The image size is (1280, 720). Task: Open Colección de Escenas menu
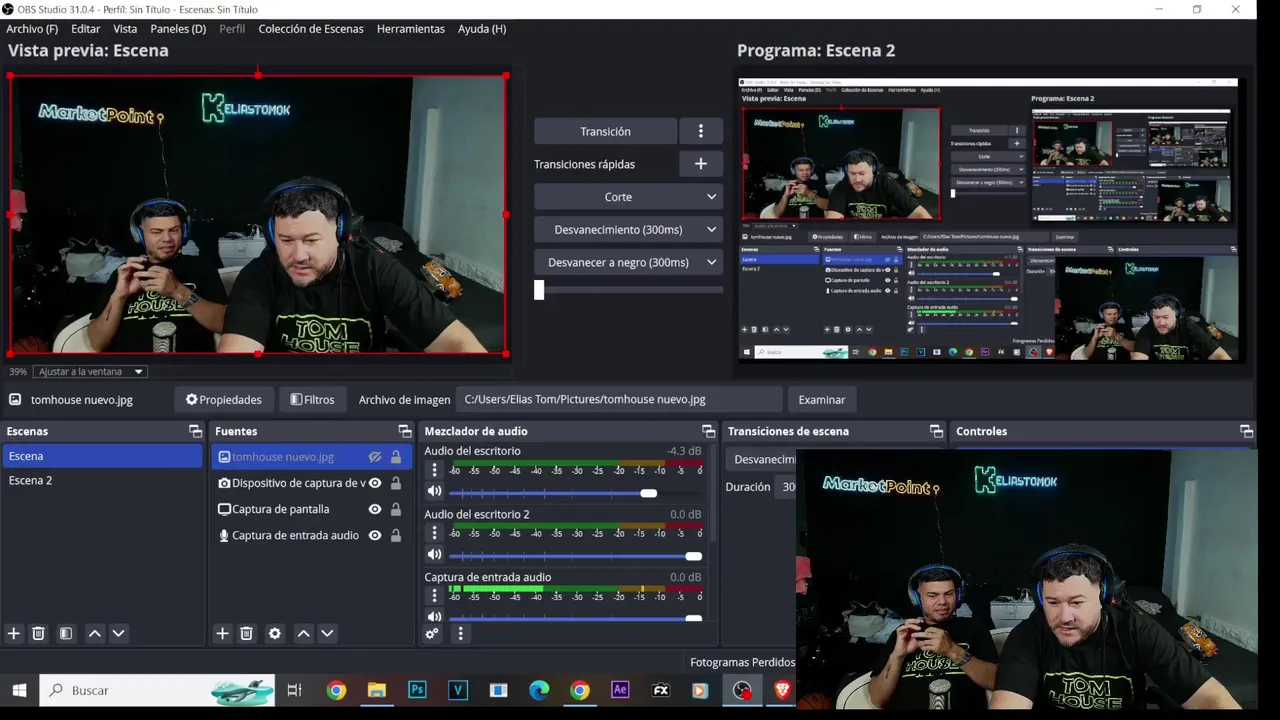coord(311,29)
